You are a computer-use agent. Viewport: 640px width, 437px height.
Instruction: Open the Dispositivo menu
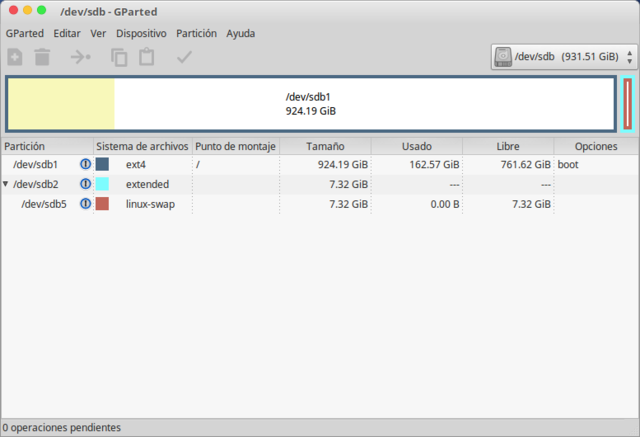coord(141,33)
